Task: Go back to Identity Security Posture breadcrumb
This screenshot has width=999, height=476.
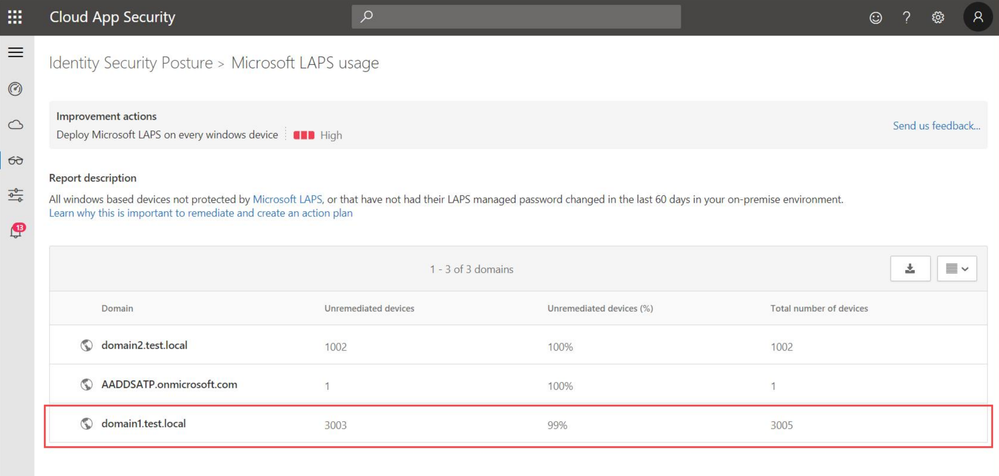Action: coord(131,62)
